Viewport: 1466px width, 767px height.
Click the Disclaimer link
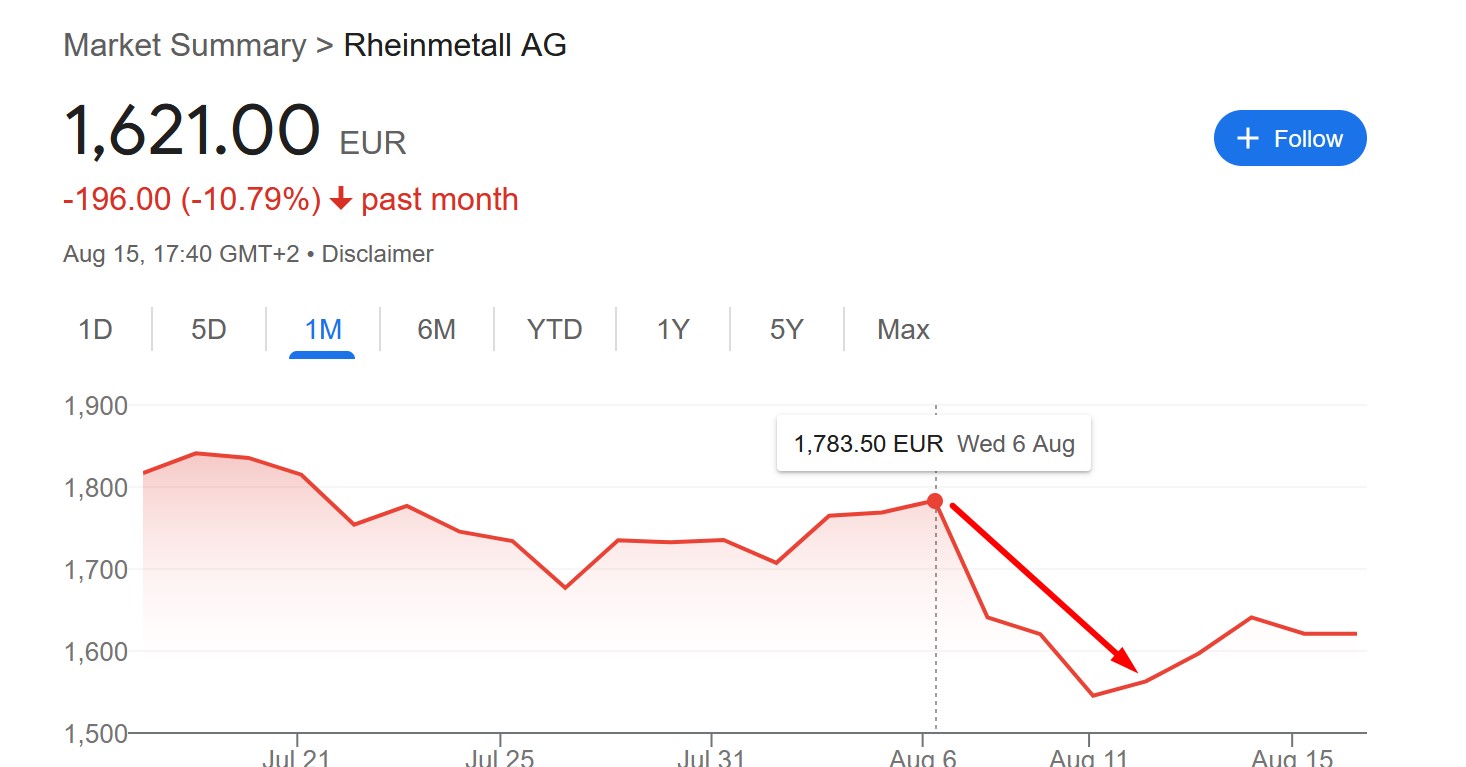377,254
